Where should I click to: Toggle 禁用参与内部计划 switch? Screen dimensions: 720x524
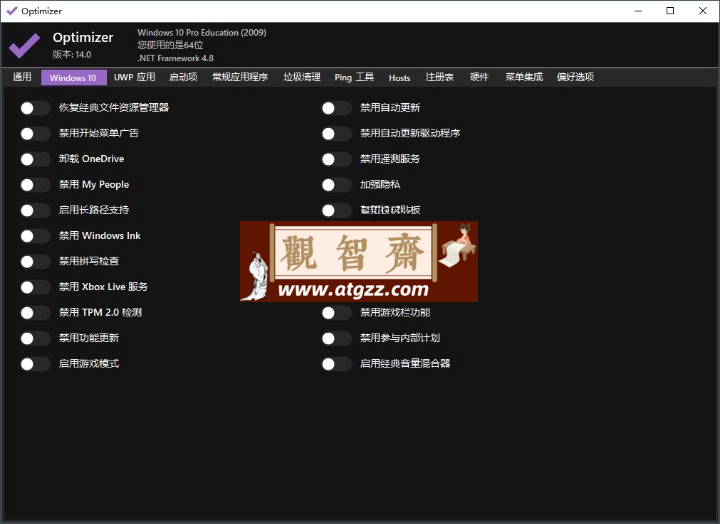337,338
